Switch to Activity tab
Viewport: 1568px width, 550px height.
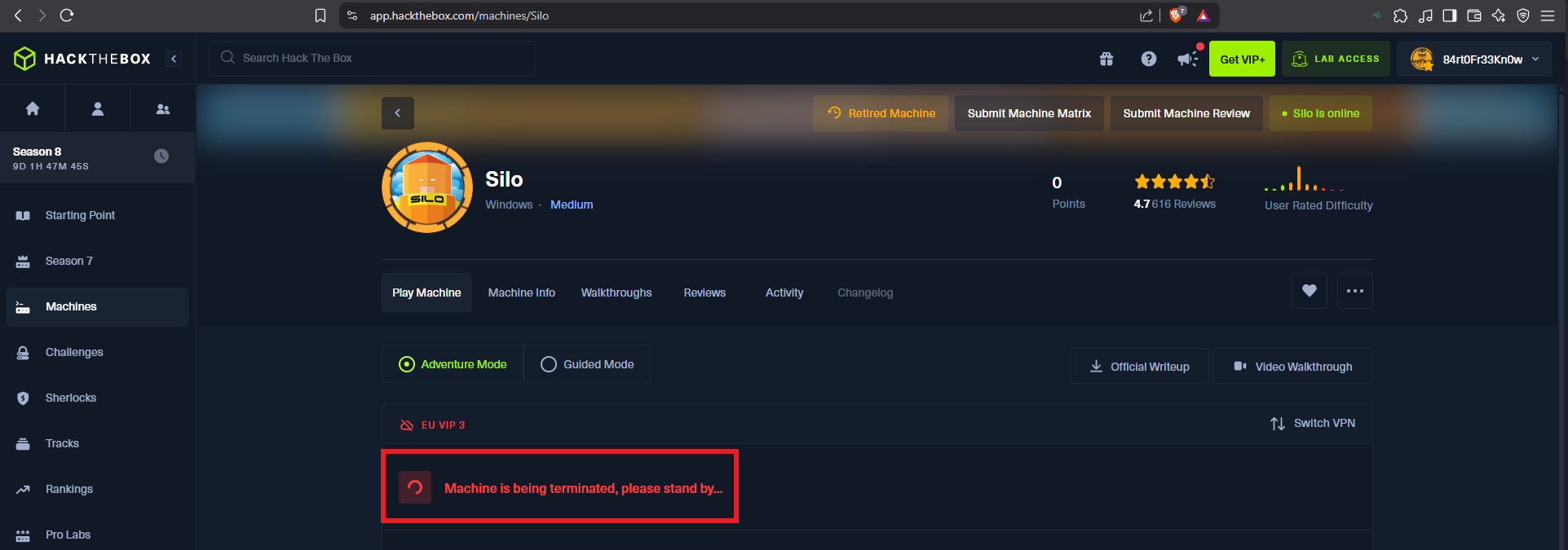pos(784,293)
